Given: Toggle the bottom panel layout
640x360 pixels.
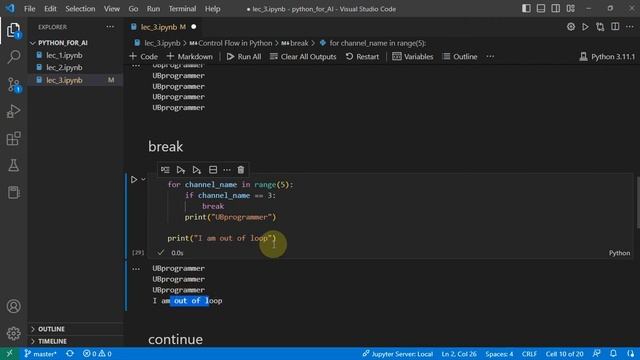Looking at the screenshot, I should pyautogui.click(x=541, y=9).
